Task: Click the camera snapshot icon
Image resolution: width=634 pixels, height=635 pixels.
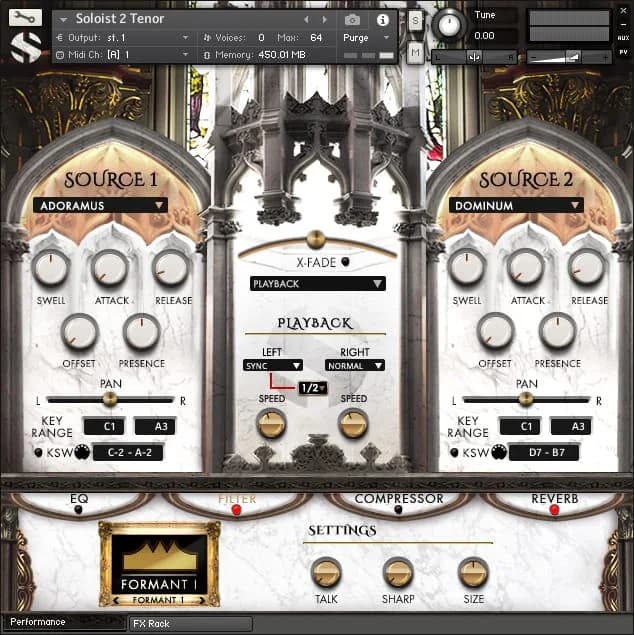Action: [352, 19]
